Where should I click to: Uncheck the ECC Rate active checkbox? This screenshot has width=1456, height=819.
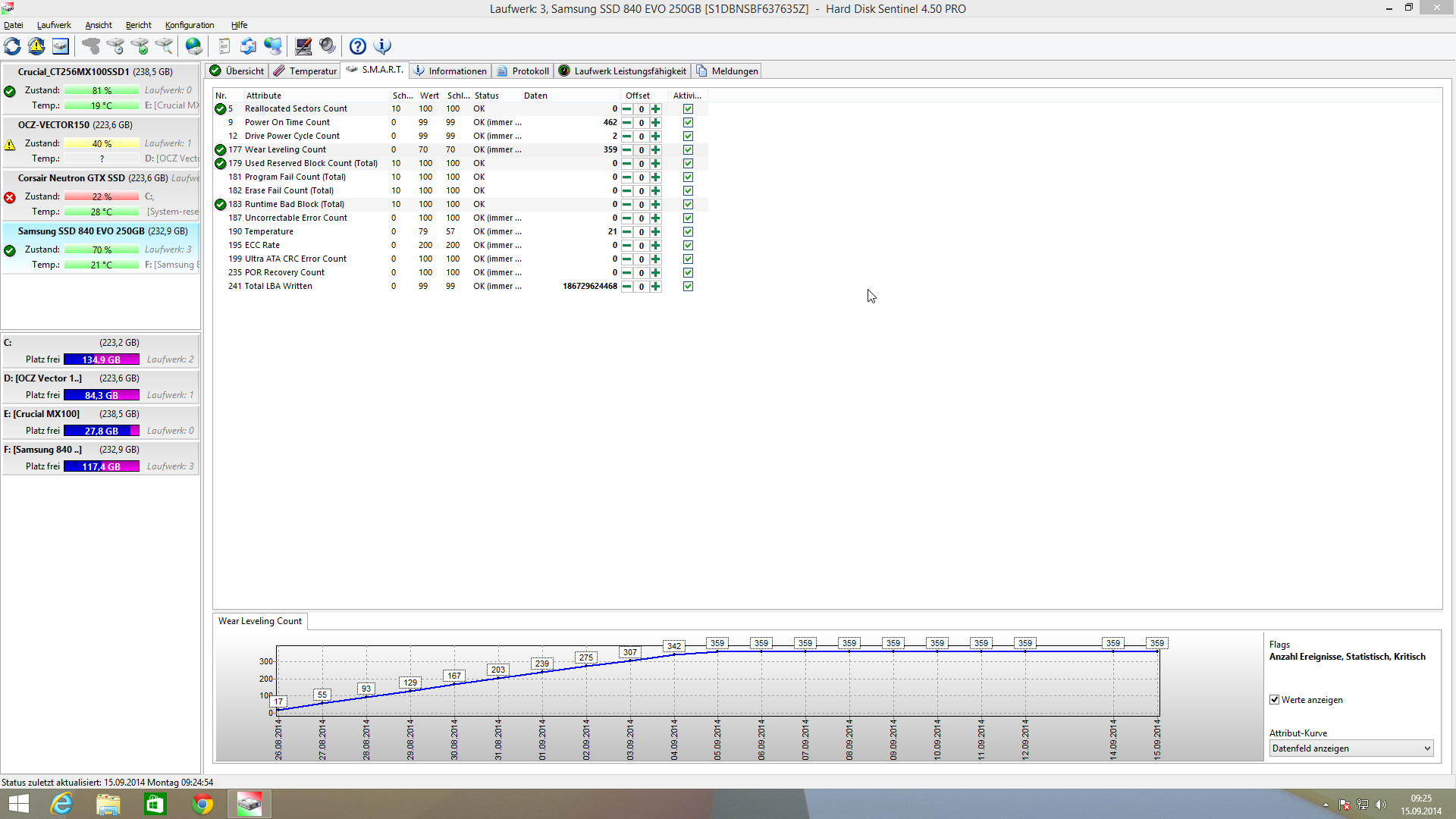pos(688,246)
